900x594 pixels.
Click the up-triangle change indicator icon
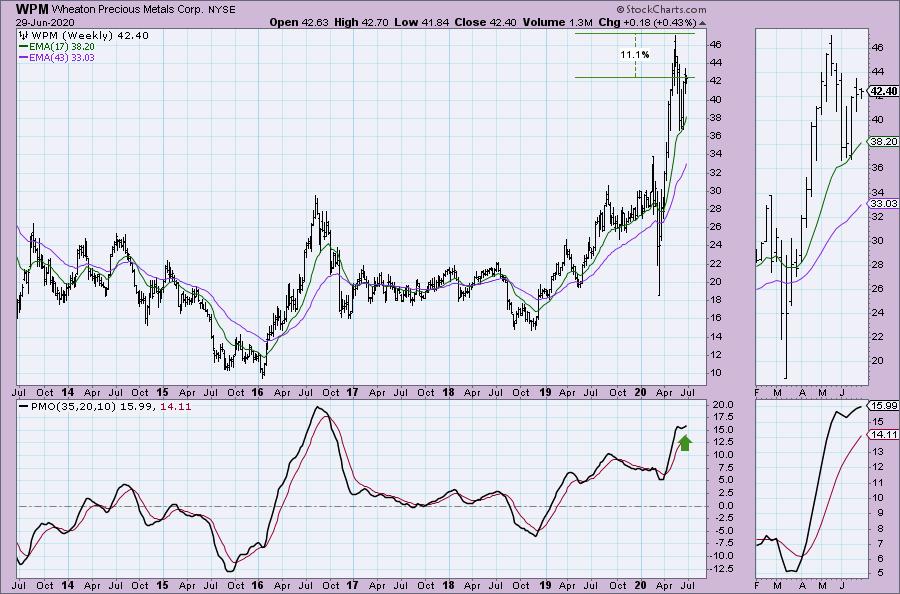click(703, 23)
